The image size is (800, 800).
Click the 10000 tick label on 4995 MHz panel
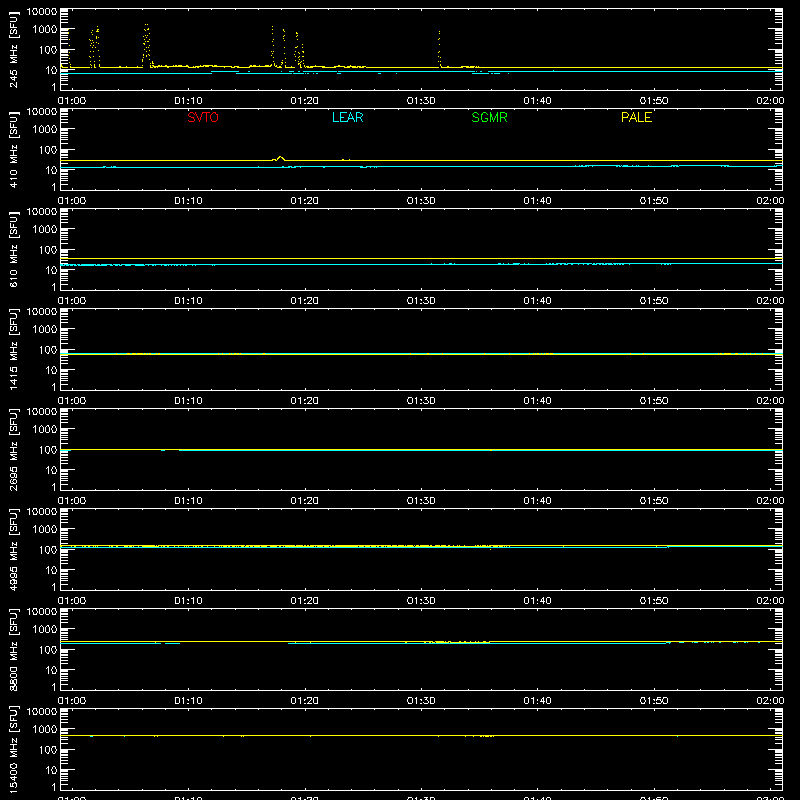(42, 512)
